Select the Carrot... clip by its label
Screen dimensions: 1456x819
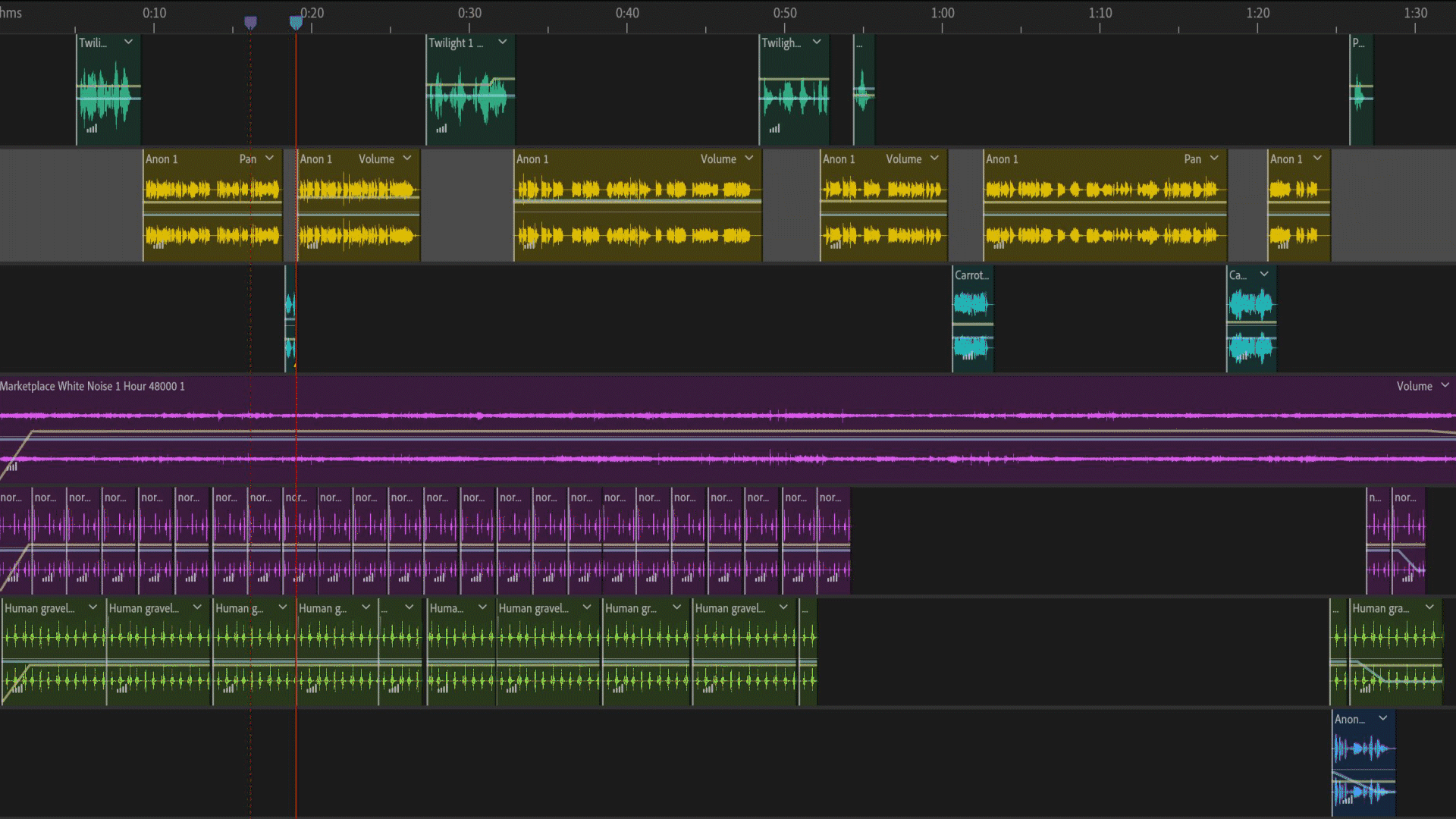pos(971,275)
